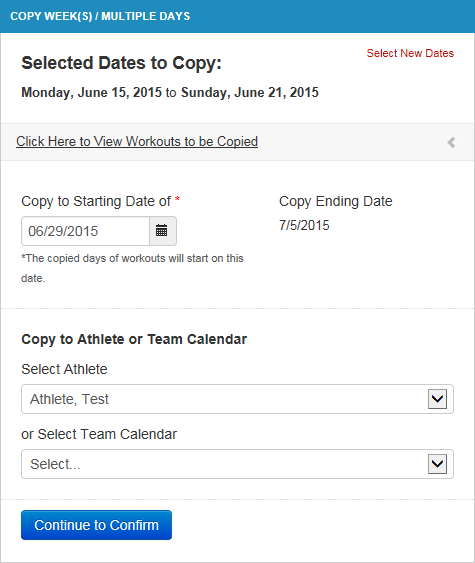Click the 7/5/2015 ending date value

(x=304, y=225)
